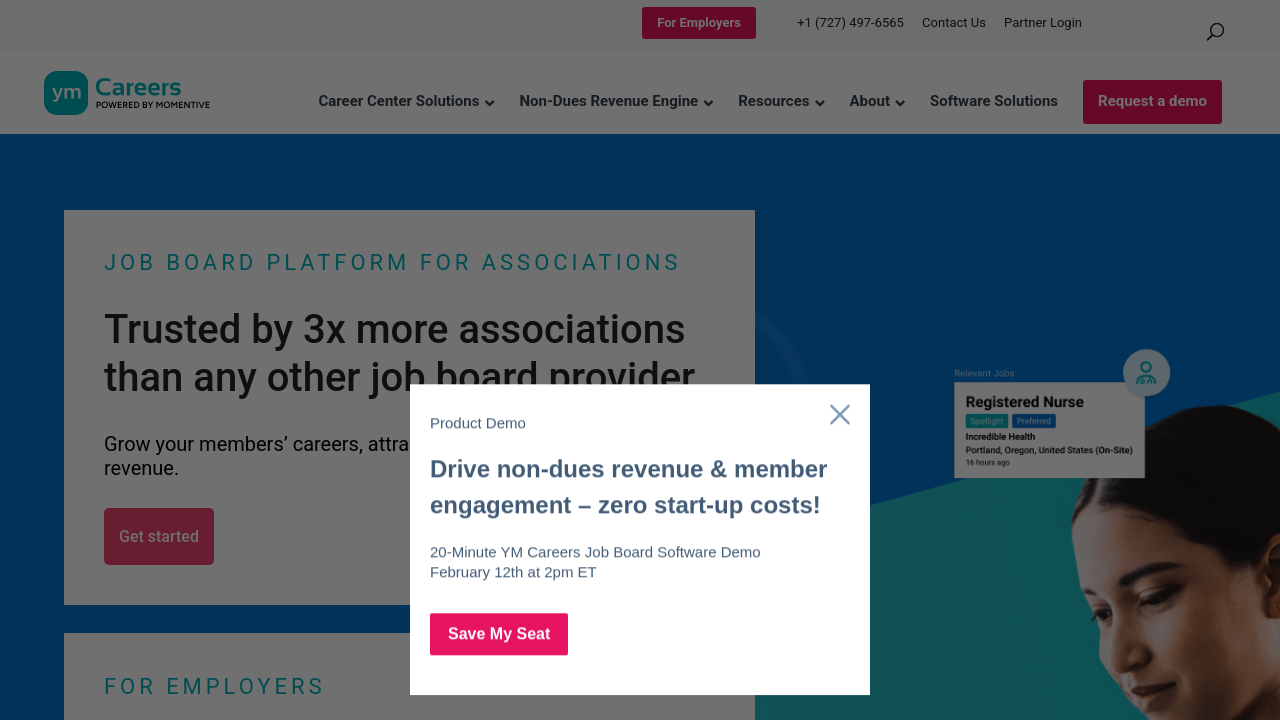The height and width of the screenshot is (720, 1280).
Task: Click the Registered Nurse job card
Action: 1048,430
